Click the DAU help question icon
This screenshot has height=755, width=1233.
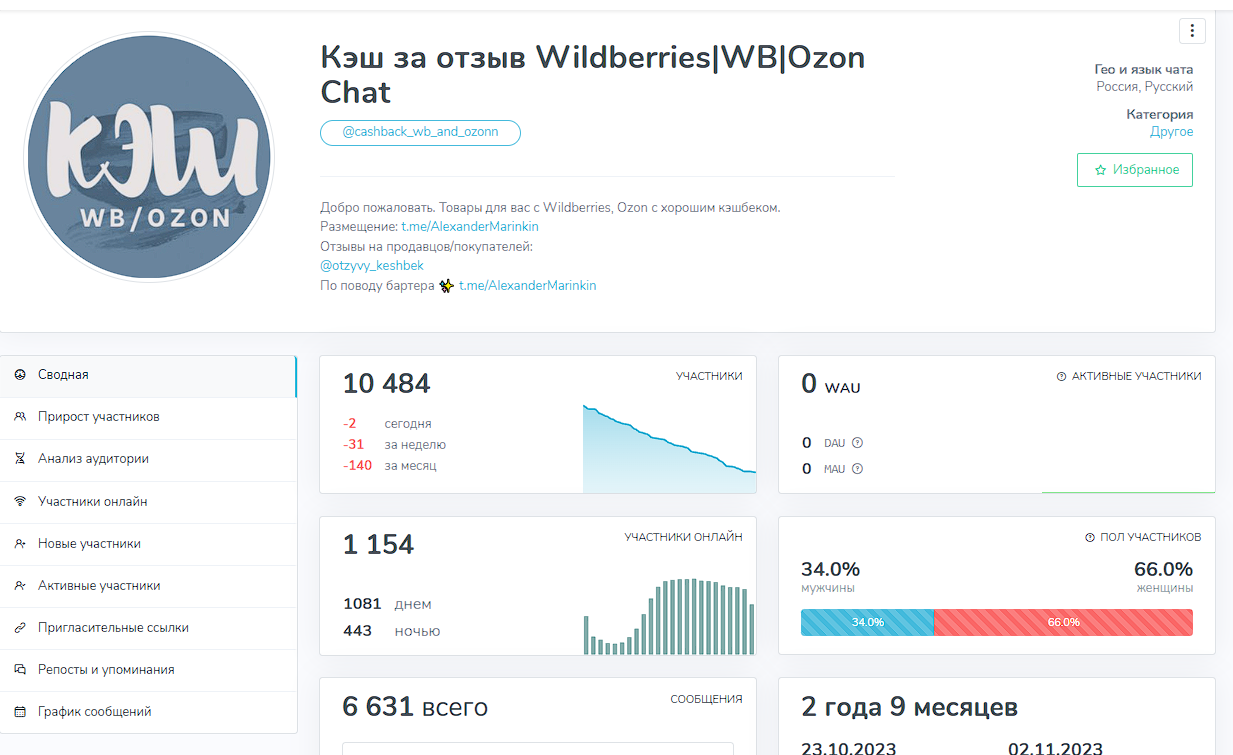pyautogui.click(x=857, y=443)
